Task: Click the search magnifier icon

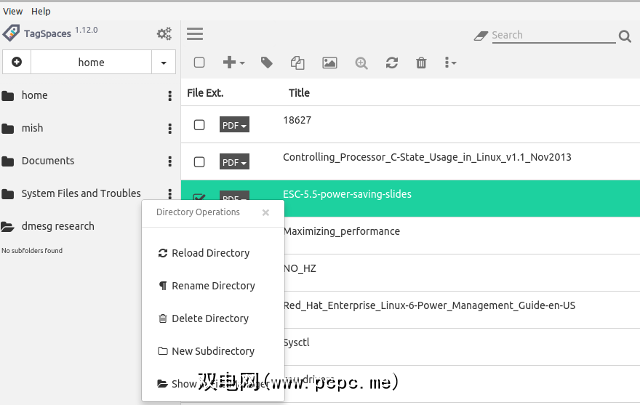Action: click(626, 36)
